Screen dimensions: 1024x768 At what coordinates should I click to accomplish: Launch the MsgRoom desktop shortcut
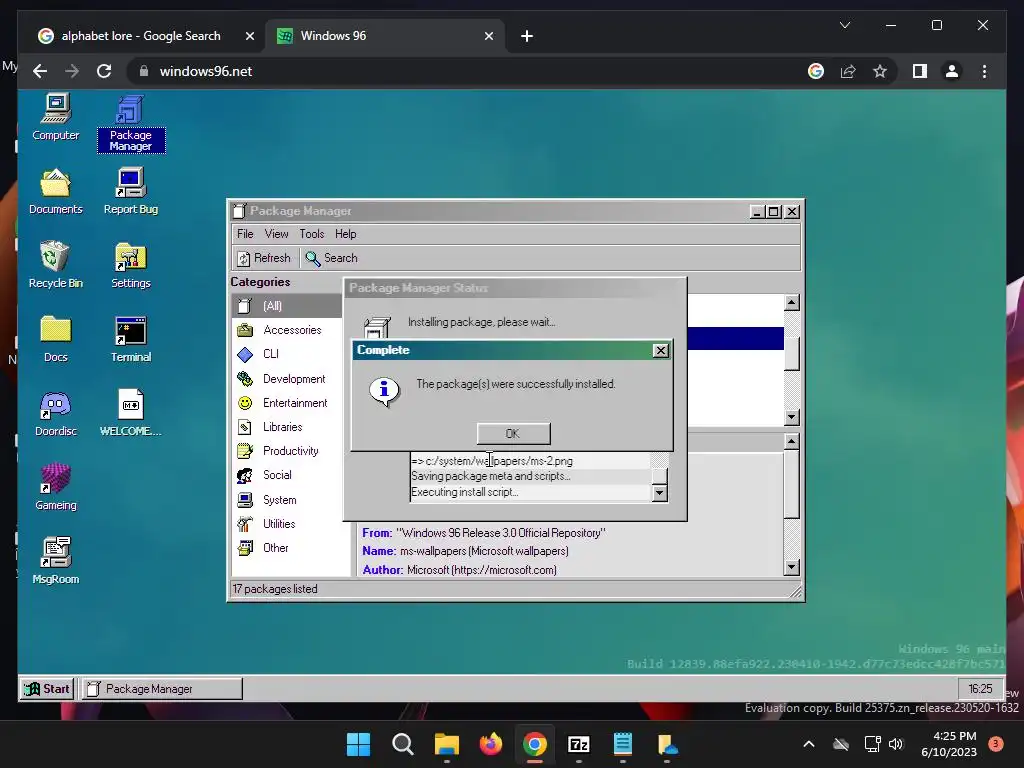(x=56, y=562)
